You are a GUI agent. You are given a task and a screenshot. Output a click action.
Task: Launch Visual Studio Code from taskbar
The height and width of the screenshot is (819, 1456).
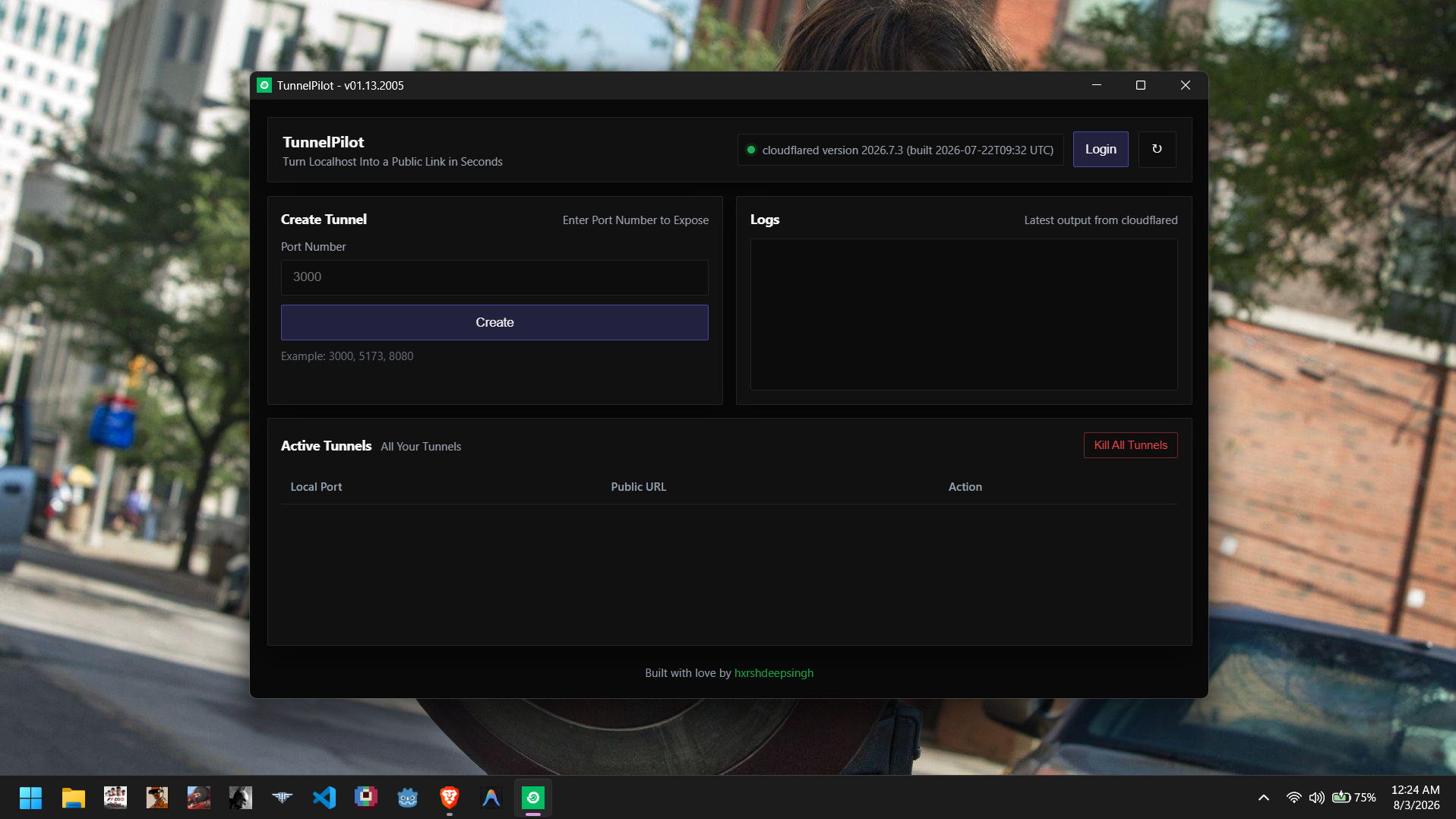[x=324, y=798]
